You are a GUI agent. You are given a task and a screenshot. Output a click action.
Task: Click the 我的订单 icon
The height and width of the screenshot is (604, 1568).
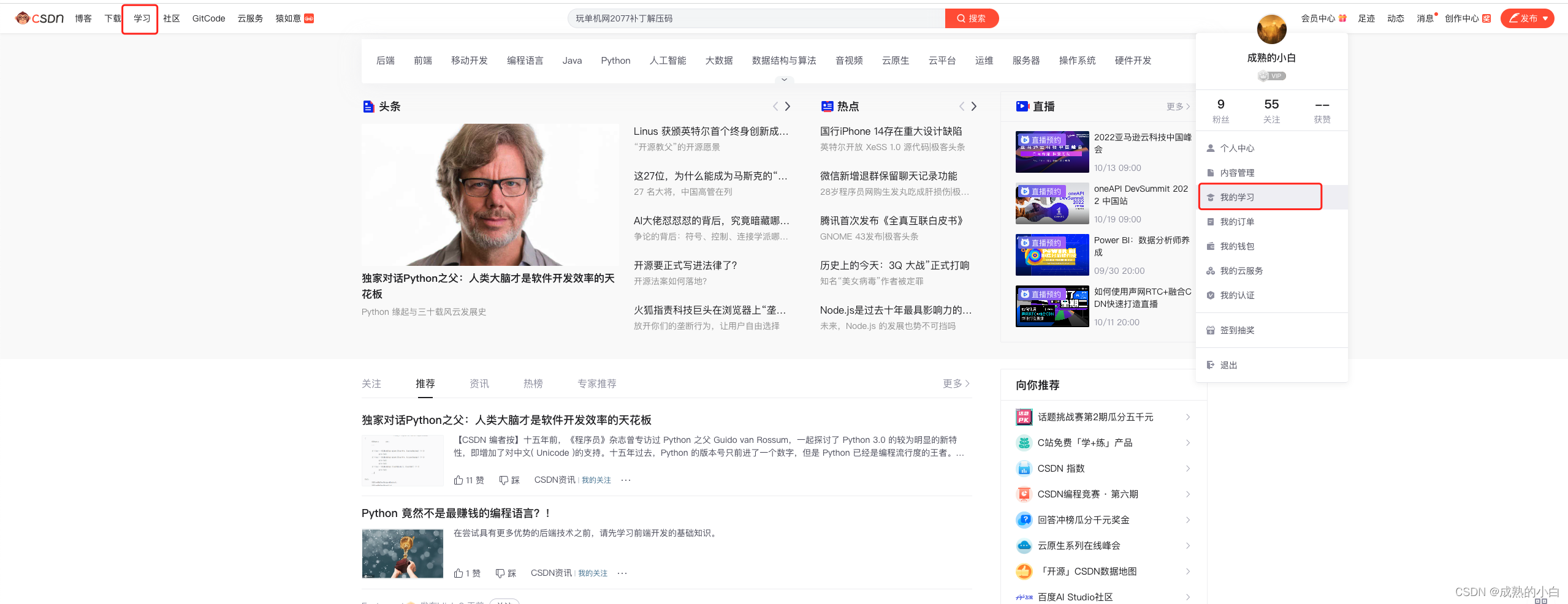(1210, 222)
